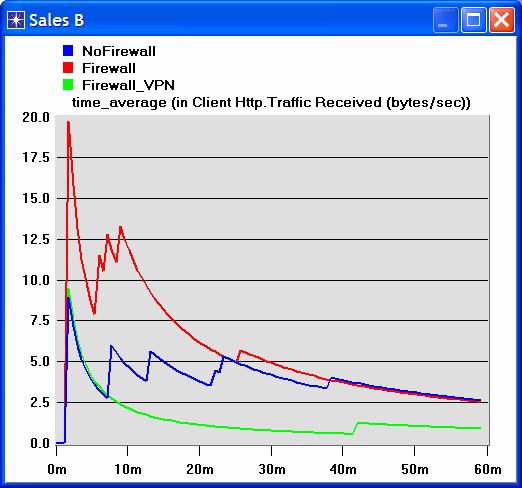
Task: Click the 7.5 y-axis label
Action: pos(40,321)
